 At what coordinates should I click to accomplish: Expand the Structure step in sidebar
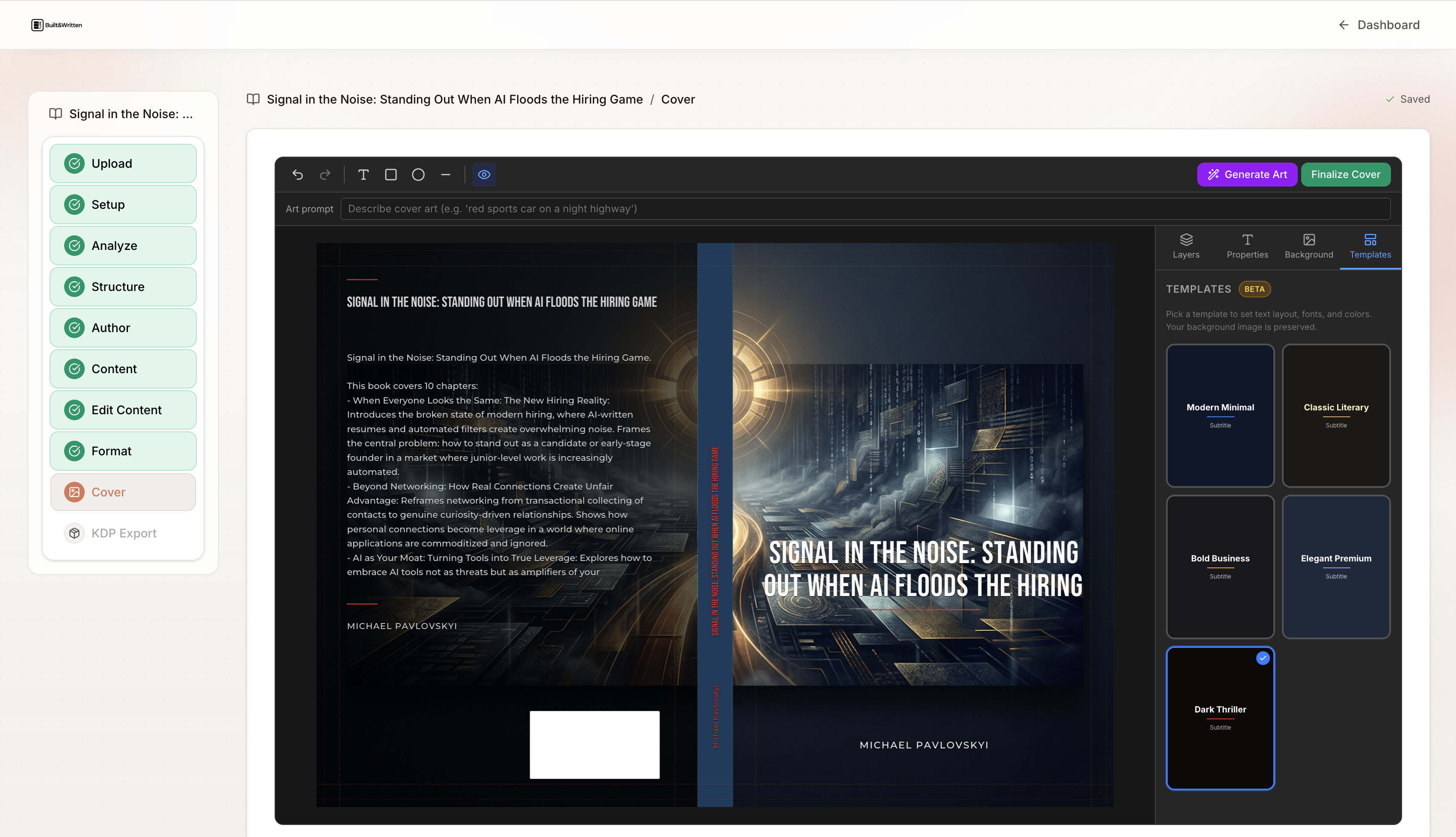tap(122, 286)
